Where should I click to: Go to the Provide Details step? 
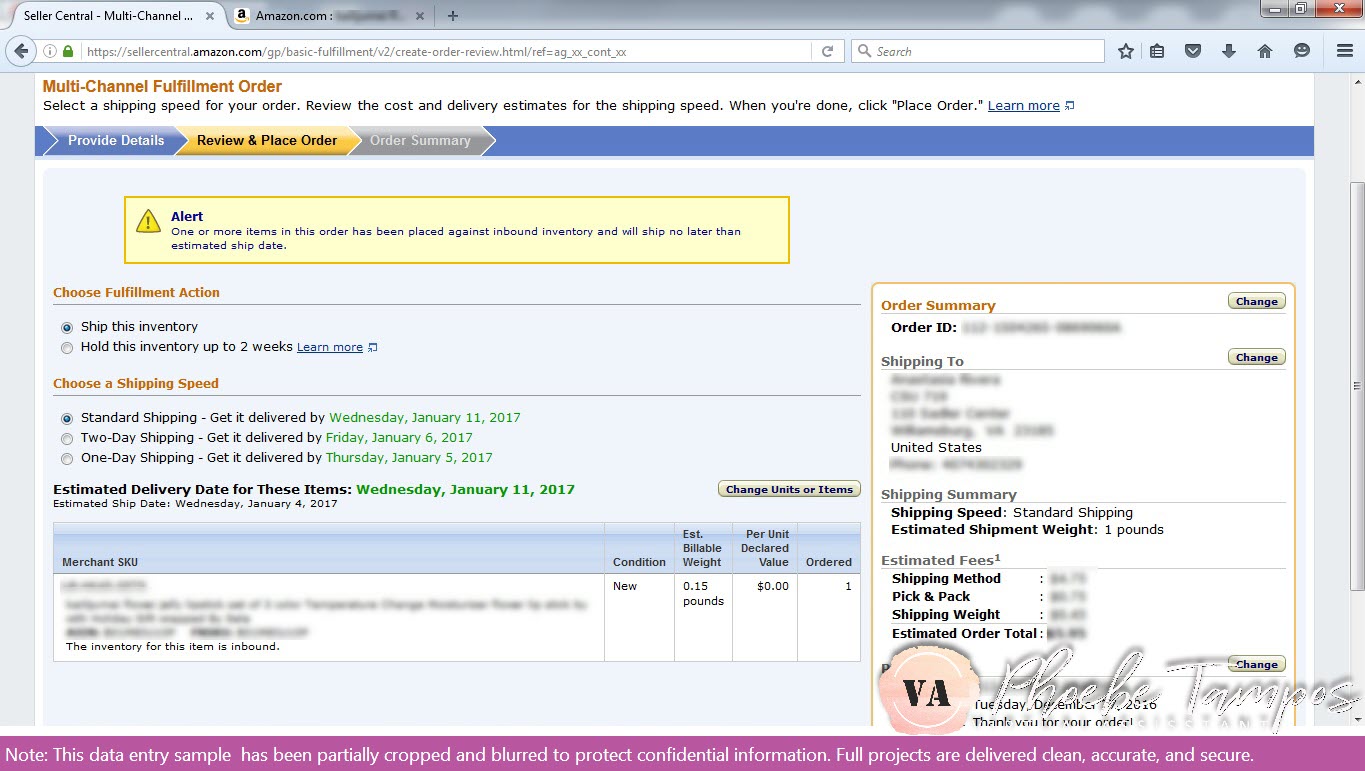pos(115,140)
